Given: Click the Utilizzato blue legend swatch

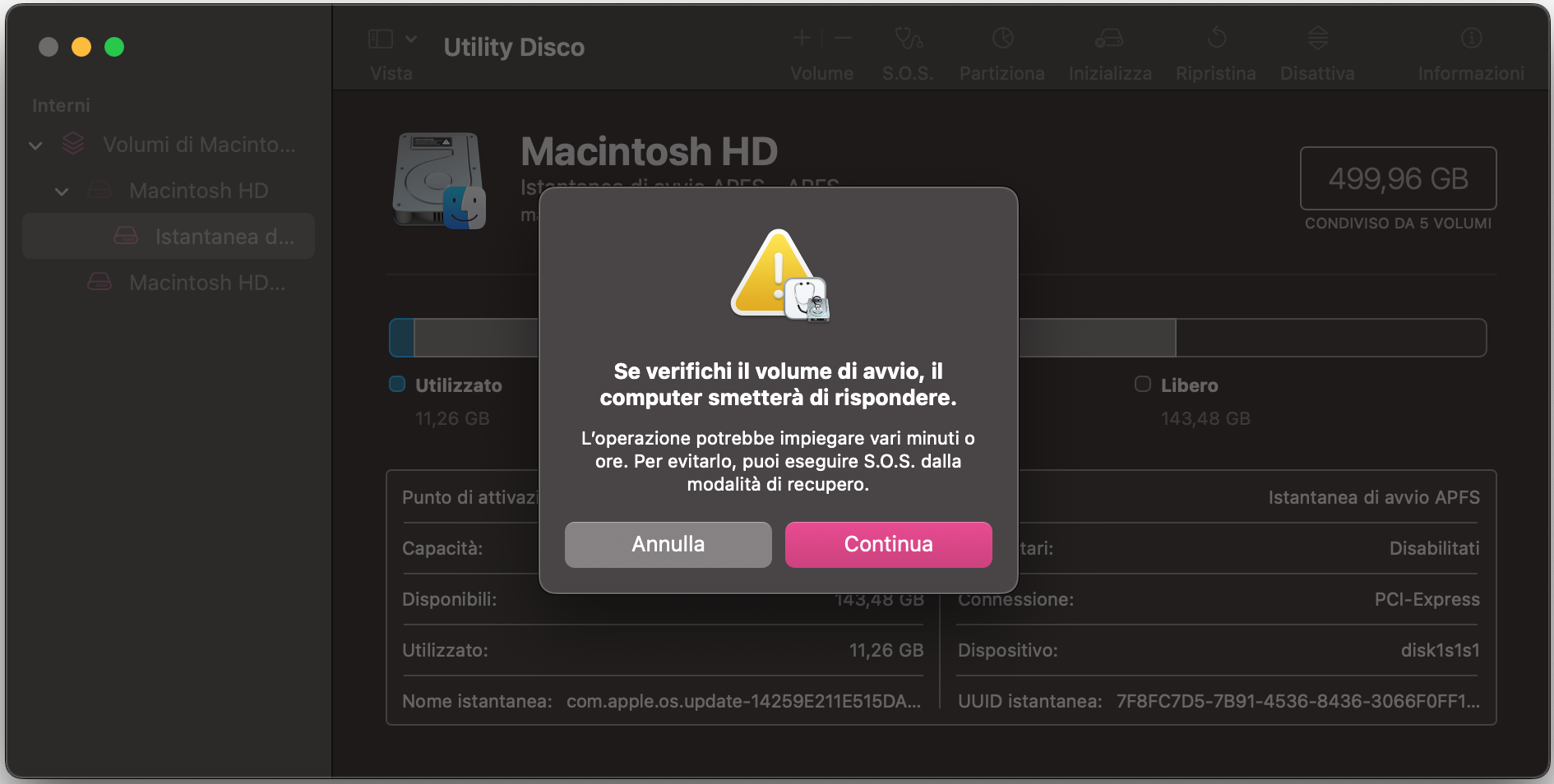Looking at the screenshot, I should tap(397, 385).
